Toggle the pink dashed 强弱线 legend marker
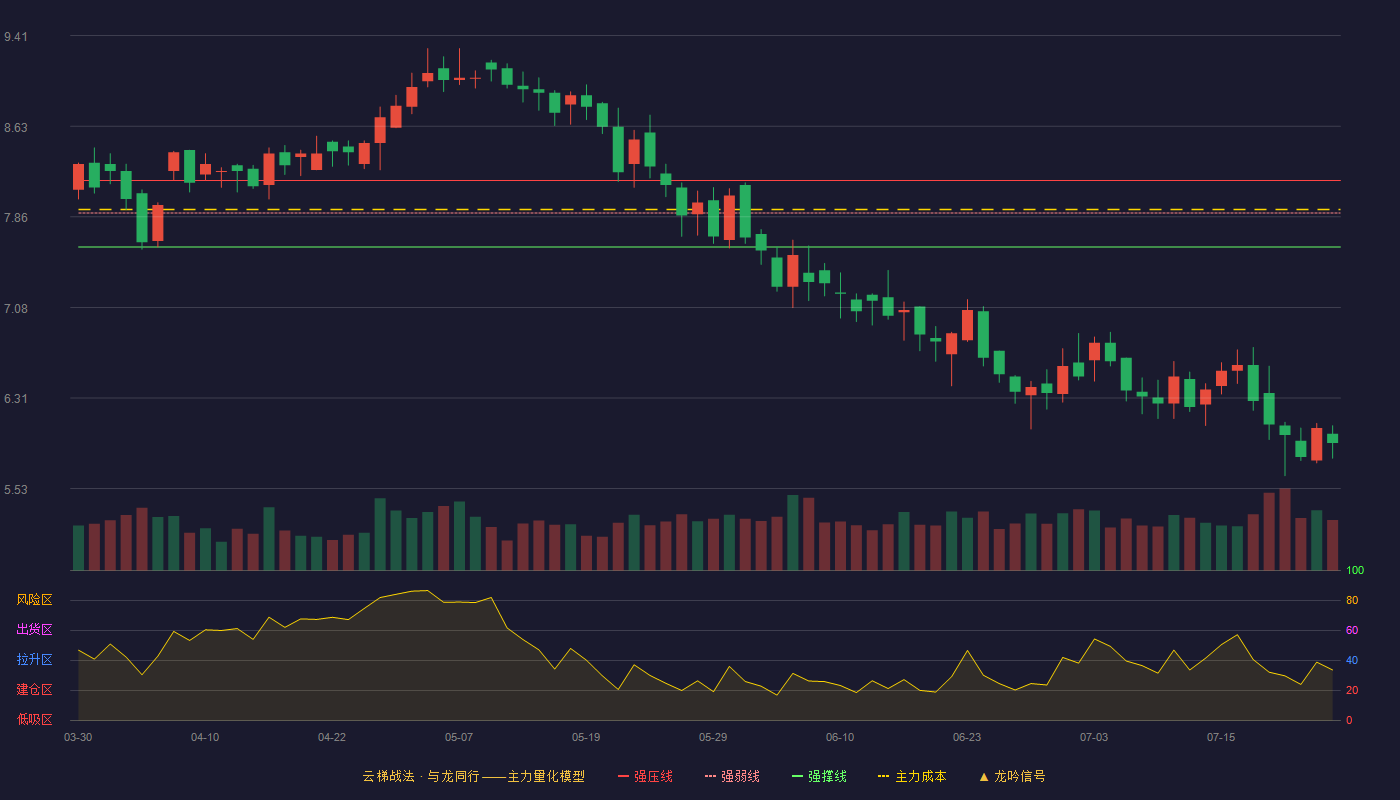Image resolution: width=1400 pixels, height=800 pixels. [x=710, y=776]
